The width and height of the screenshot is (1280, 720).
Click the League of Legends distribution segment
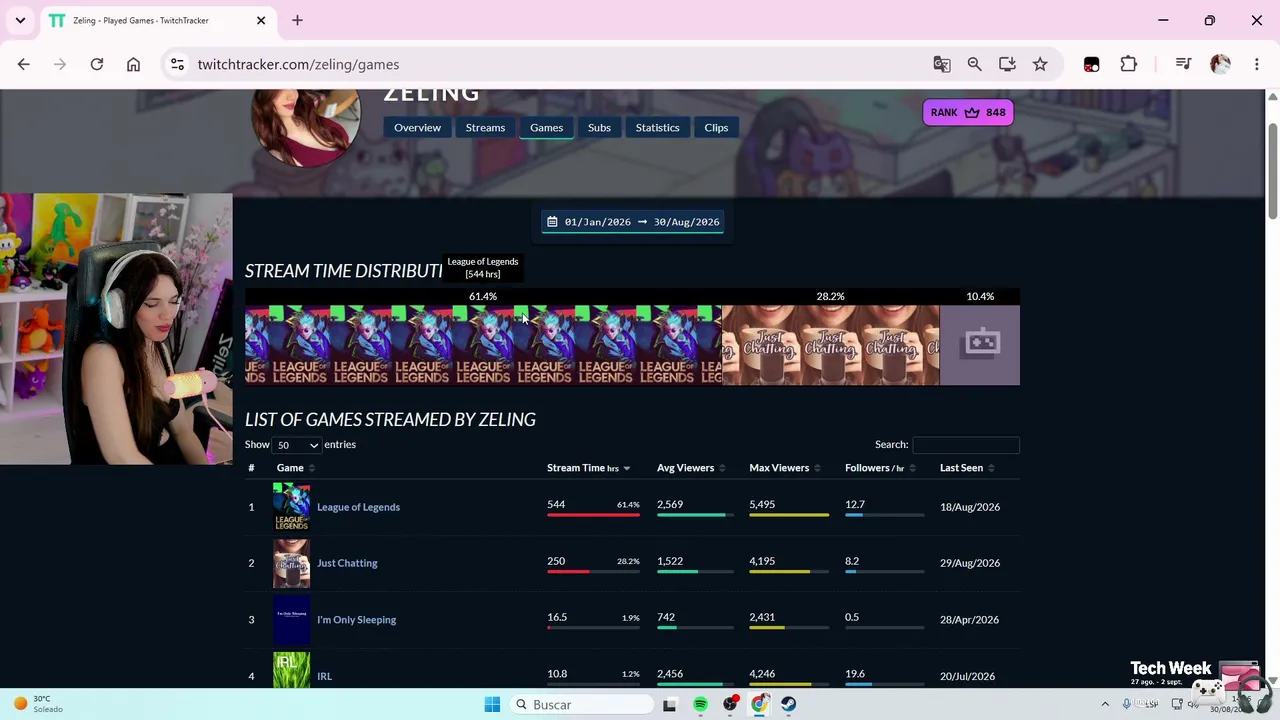(483, 345)
